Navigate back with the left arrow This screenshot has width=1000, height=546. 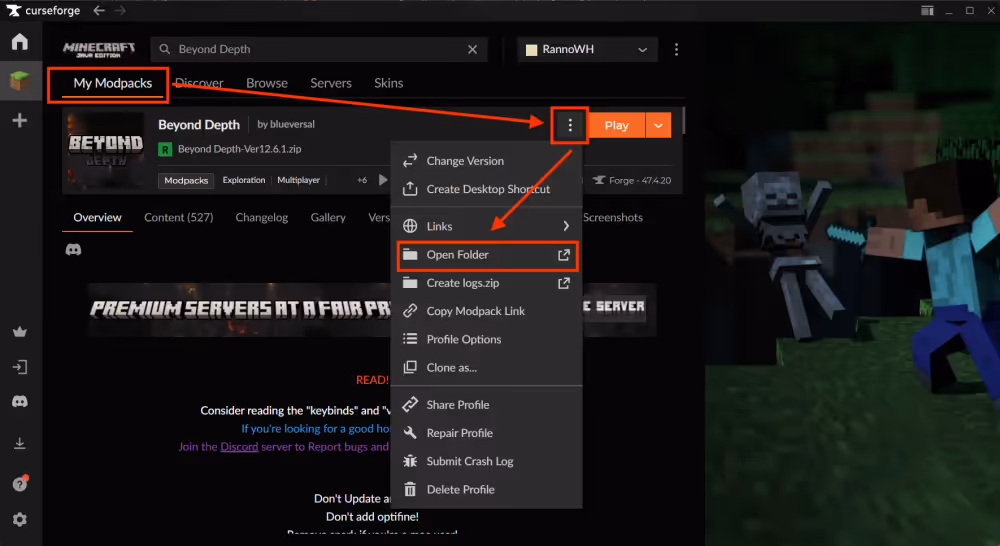[99, 10]
